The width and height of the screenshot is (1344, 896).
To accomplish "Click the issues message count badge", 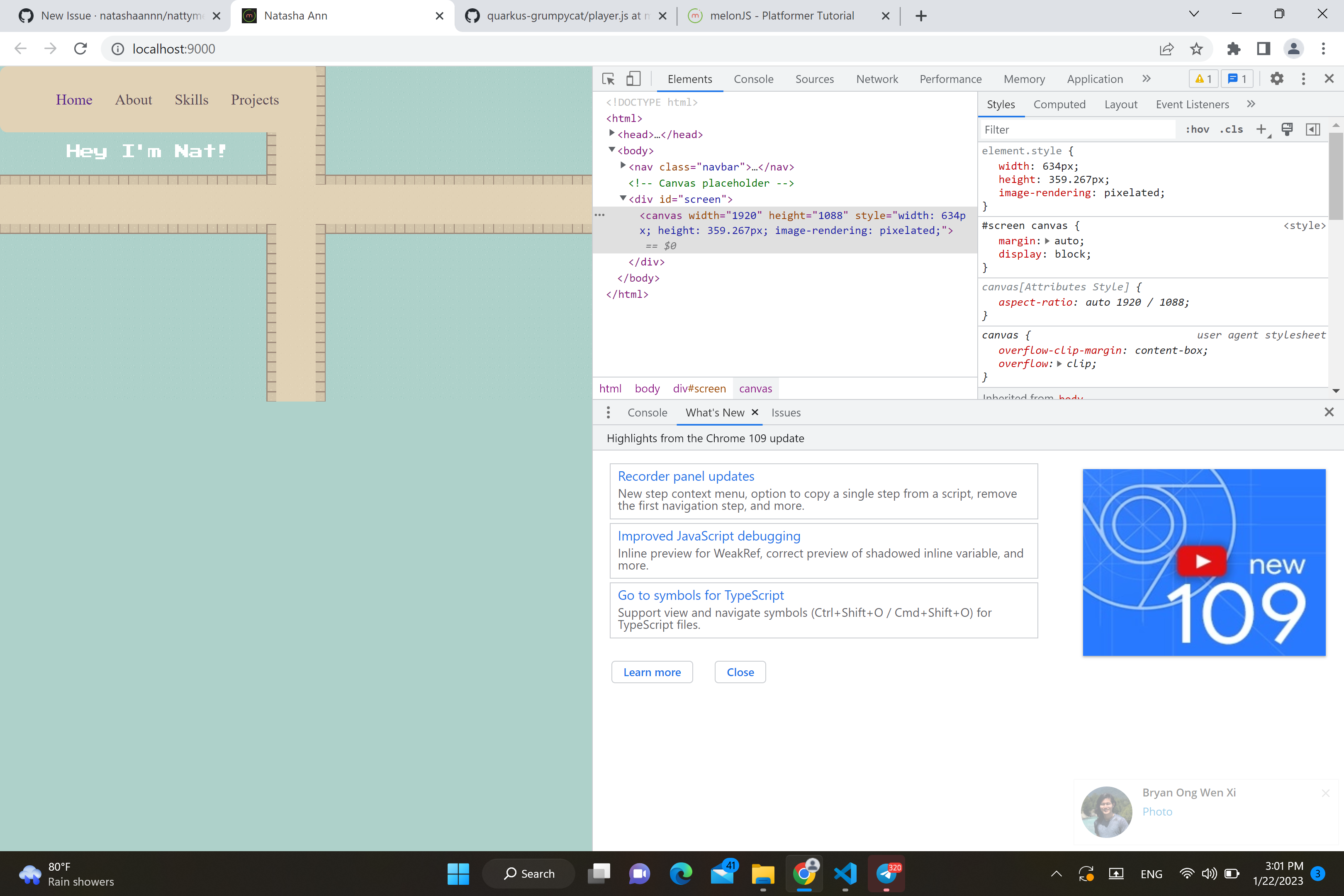I will click(1237, 79).
